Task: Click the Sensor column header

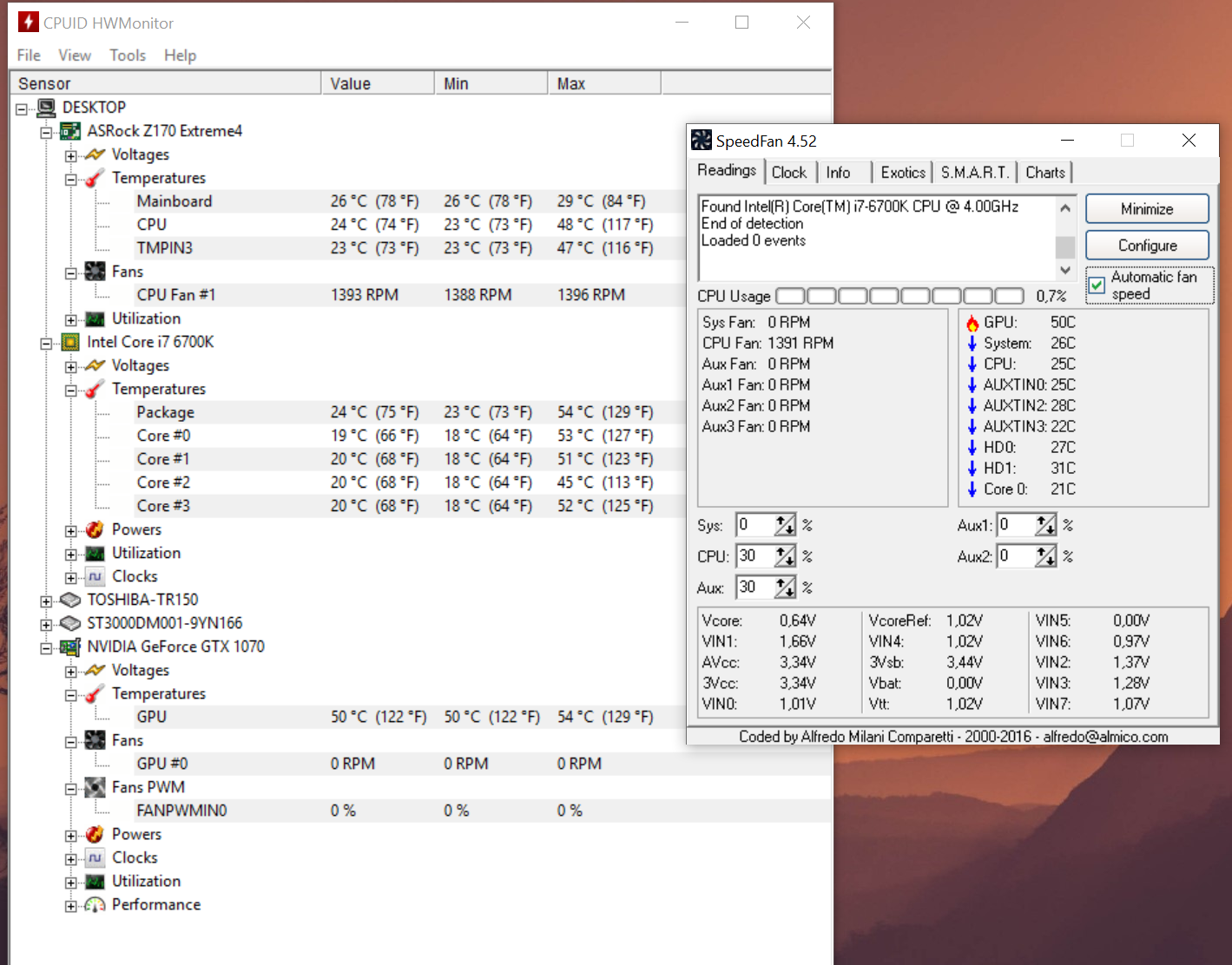Action: (x=165, y=83)
